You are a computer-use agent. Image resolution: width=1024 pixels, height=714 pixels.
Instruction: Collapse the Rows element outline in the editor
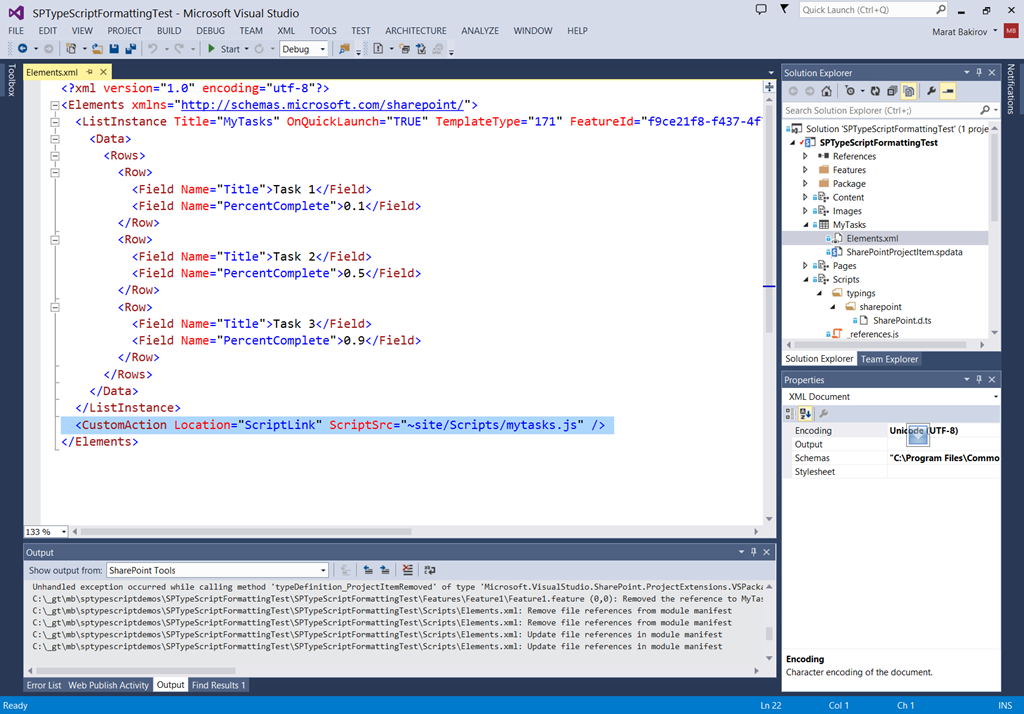coord(56,156)
